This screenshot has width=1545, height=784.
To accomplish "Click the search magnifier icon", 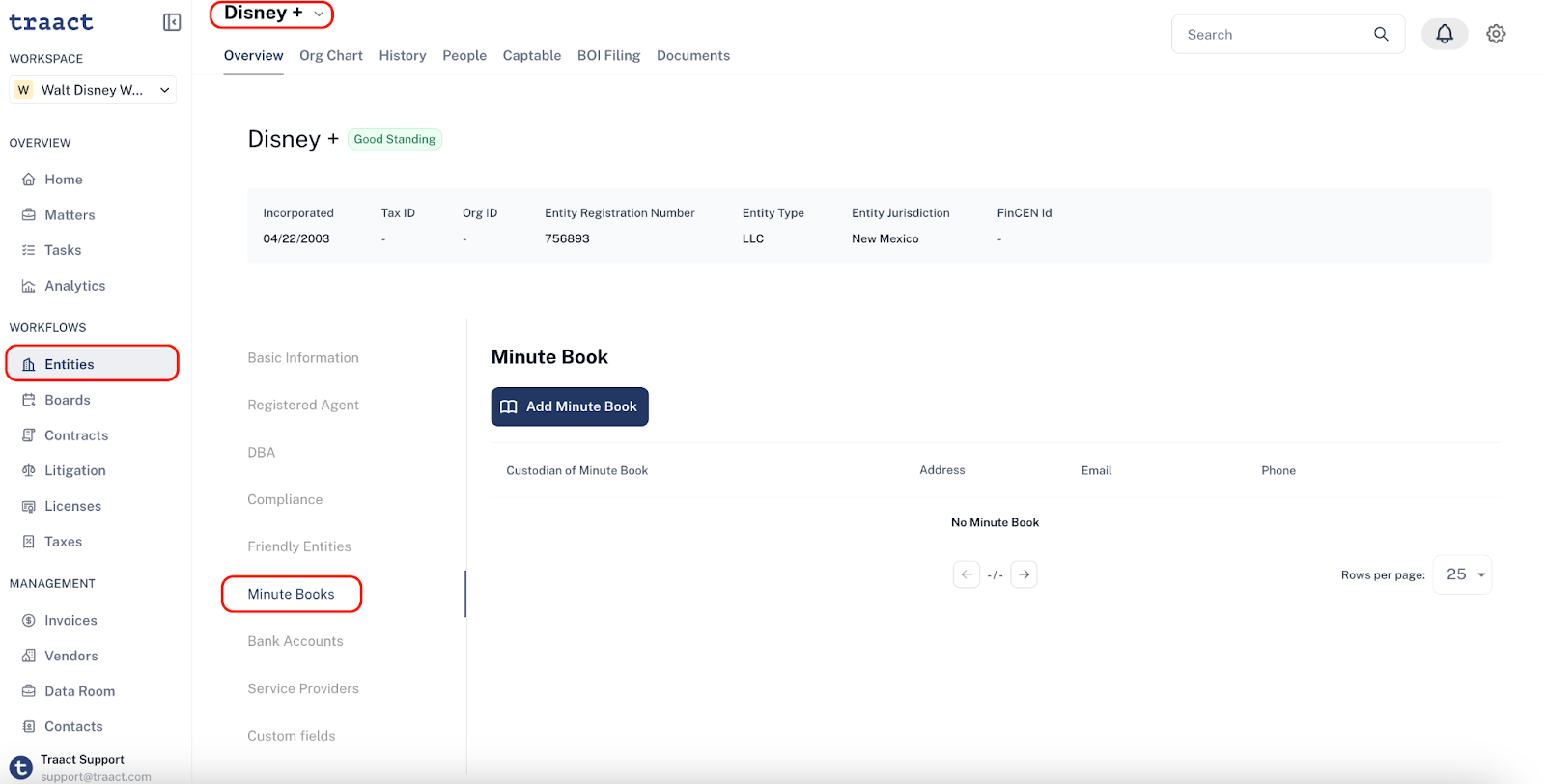I will [1381, 34].
